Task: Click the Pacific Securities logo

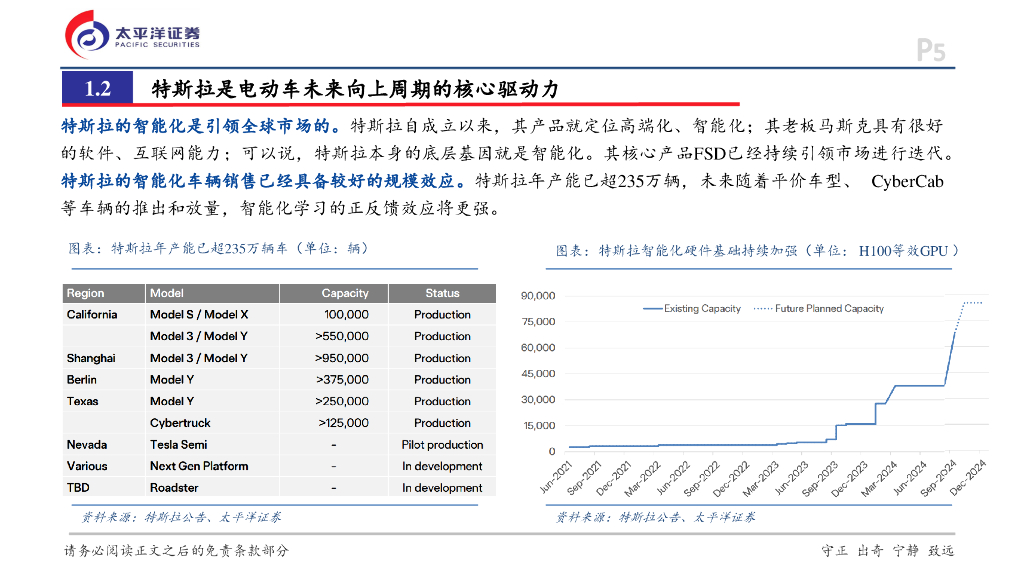Action: coord(133,35)
